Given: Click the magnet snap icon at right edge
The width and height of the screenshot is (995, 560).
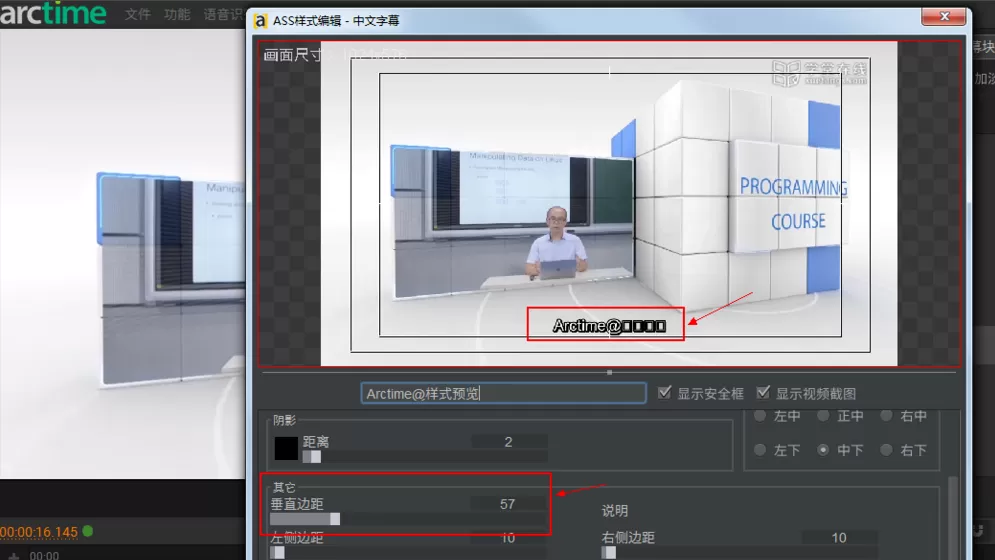Looking at the screenshot, I should coord(979,530).
